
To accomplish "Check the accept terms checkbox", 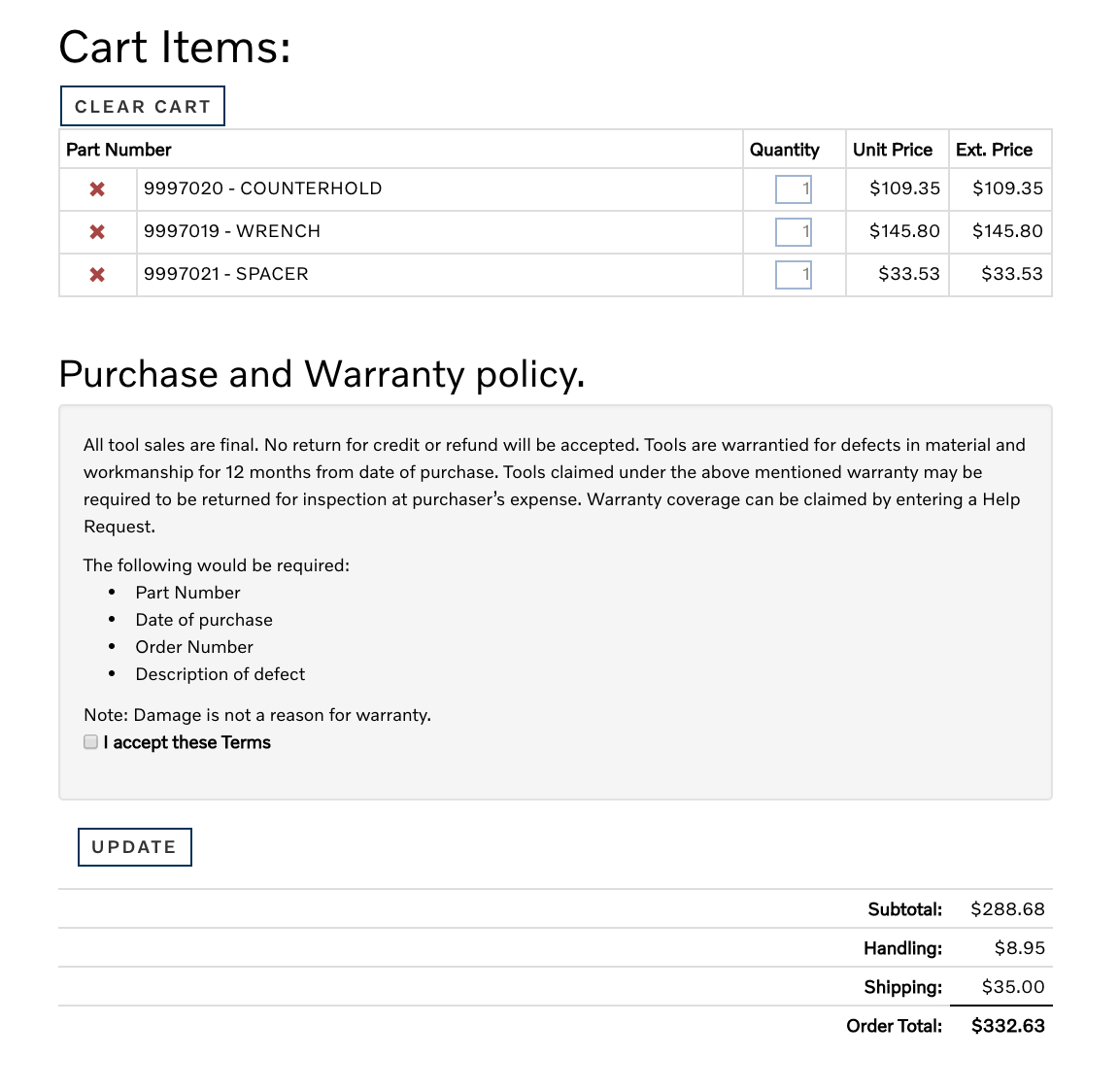I will [x=91, y=742].
